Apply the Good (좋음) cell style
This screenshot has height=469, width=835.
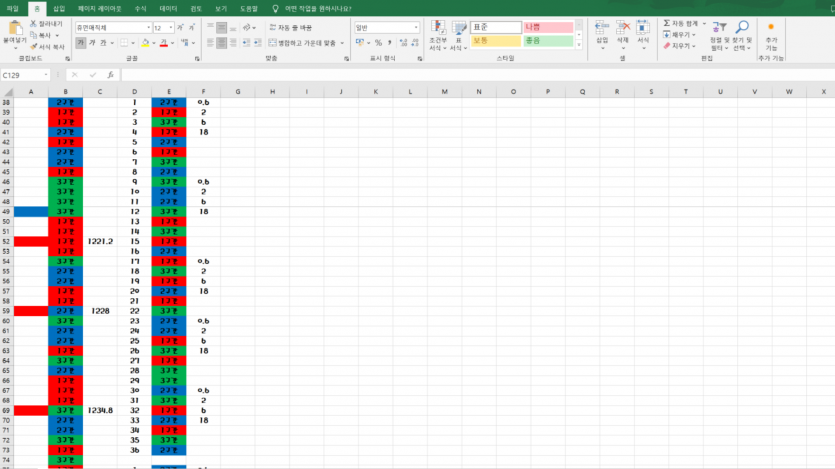pos(548,41)
